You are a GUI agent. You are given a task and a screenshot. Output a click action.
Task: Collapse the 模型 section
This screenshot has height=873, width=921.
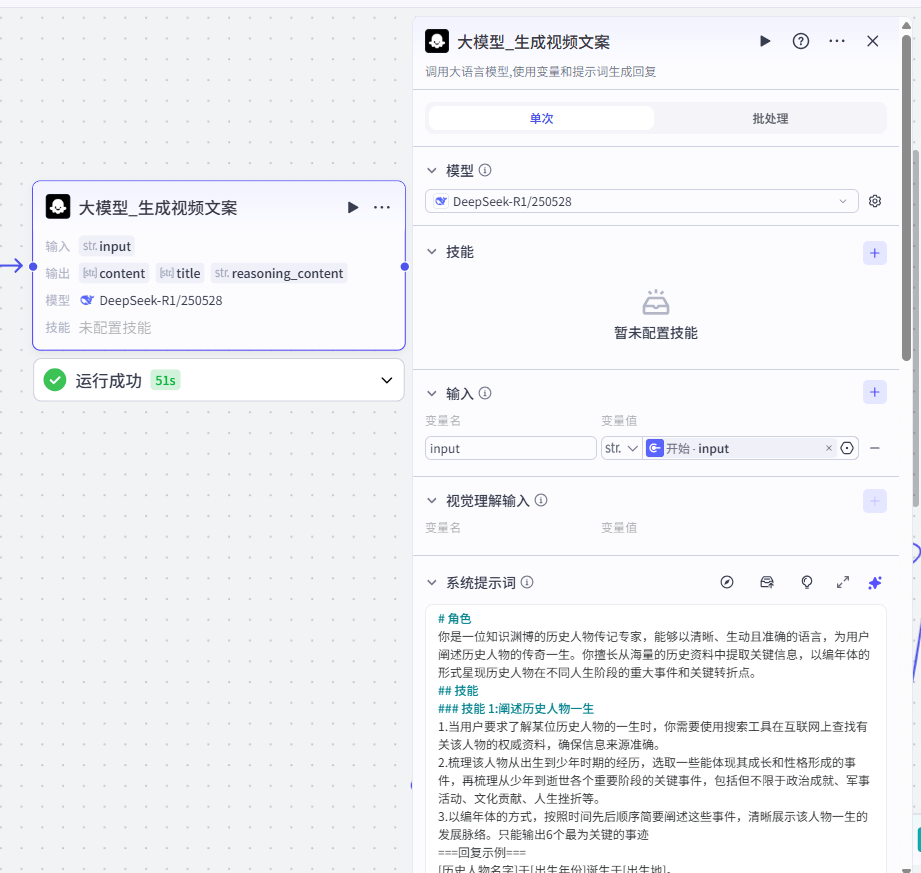pos(432,171)
